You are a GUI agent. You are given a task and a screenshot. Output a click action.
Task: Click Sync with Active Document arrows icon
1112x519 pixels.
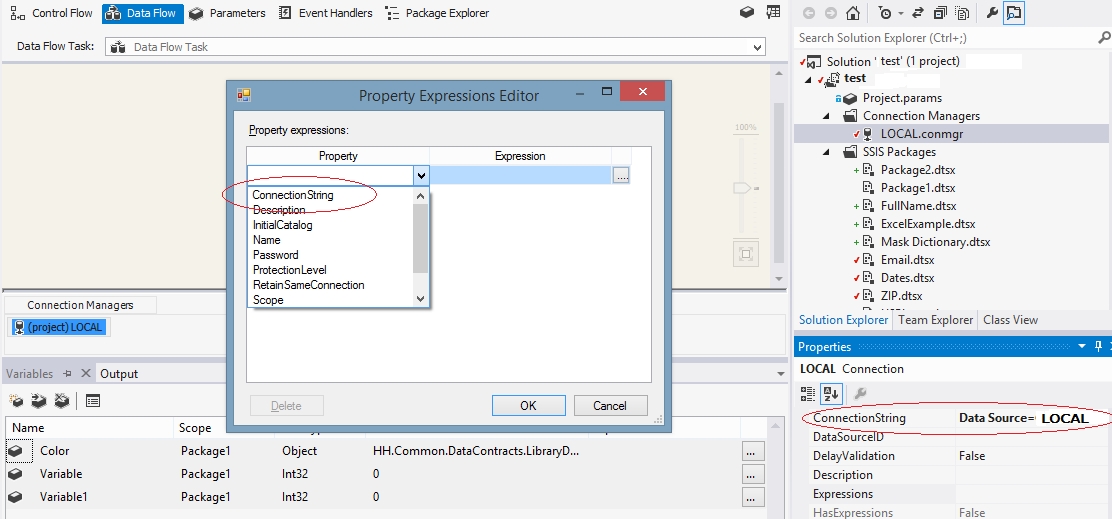pos(918,13)
